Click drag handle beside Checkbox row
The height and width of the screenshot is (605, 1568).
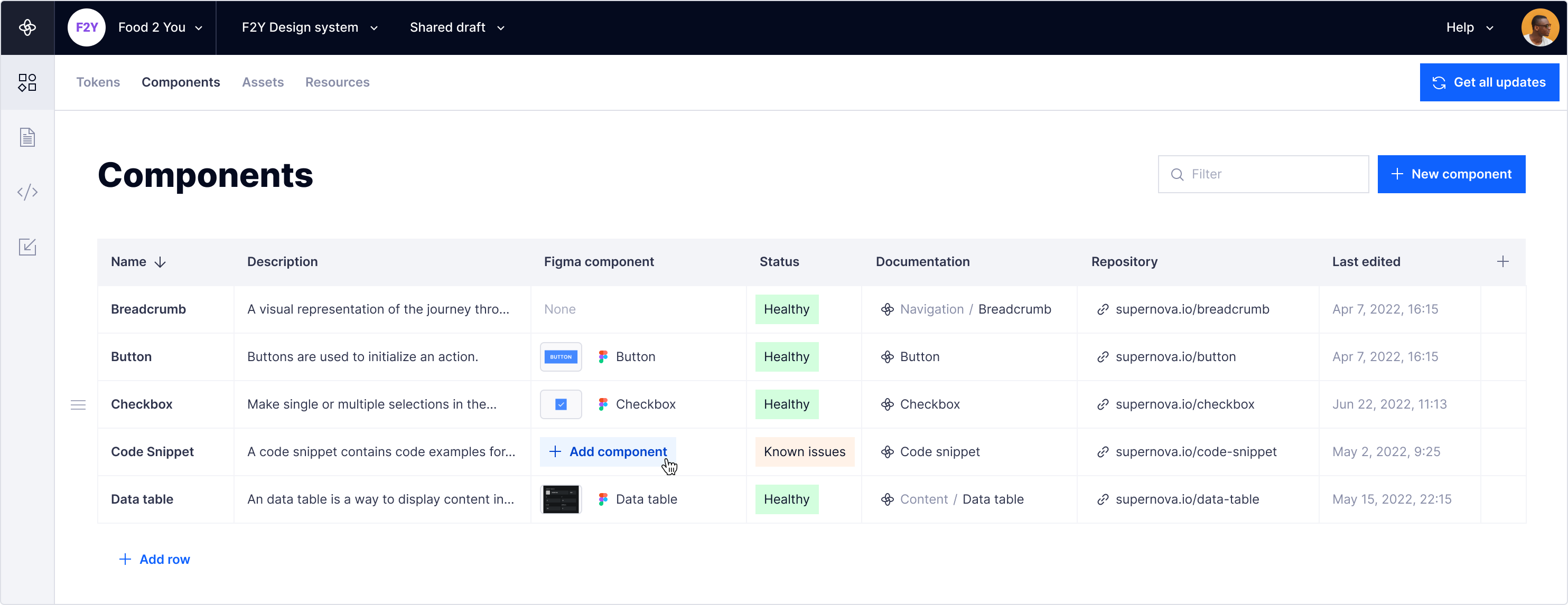(78, 405)
